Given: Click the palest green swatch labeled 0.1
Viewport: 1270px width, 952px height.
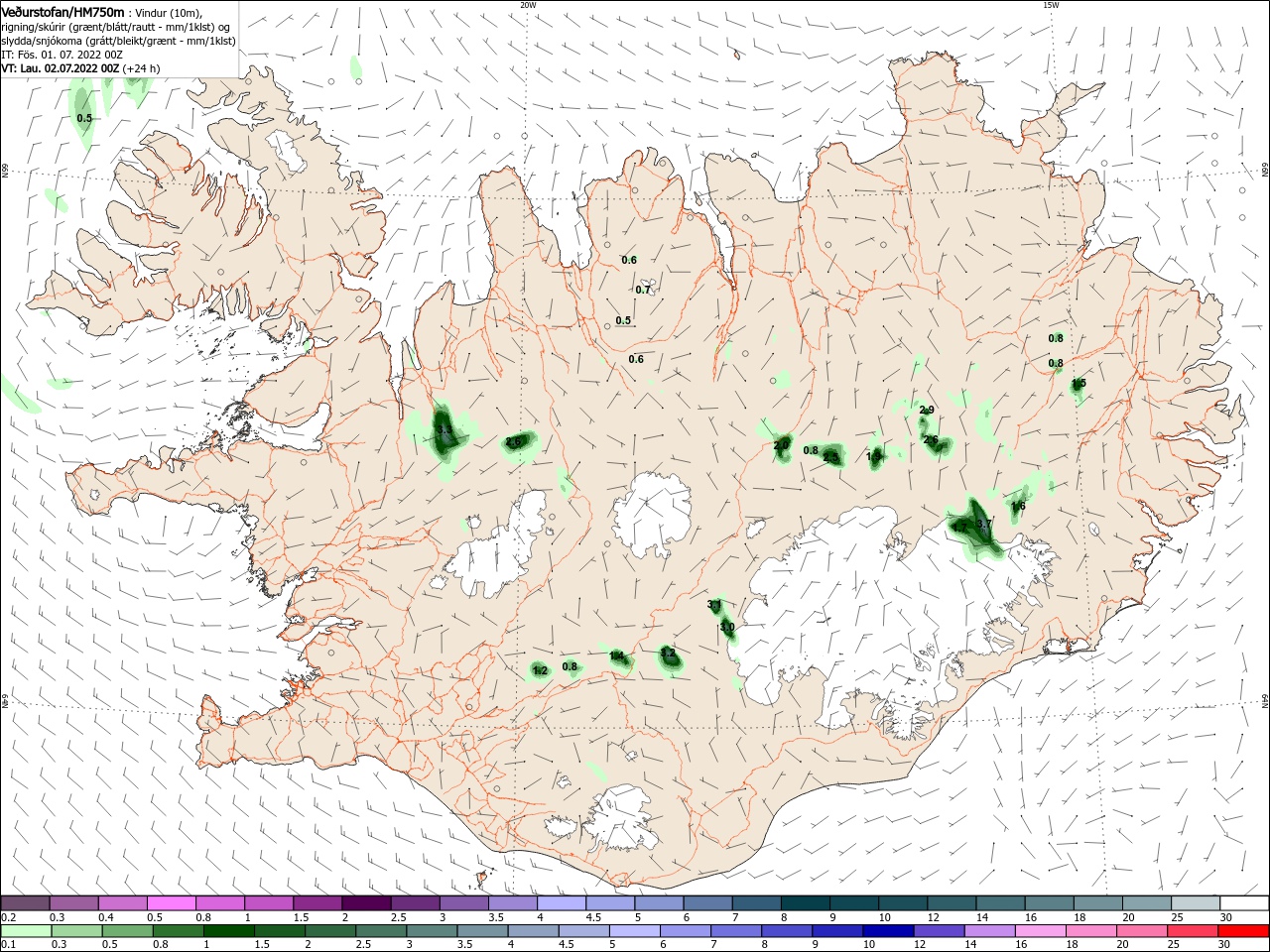Looking at the screenshot, I should (25, 931).
